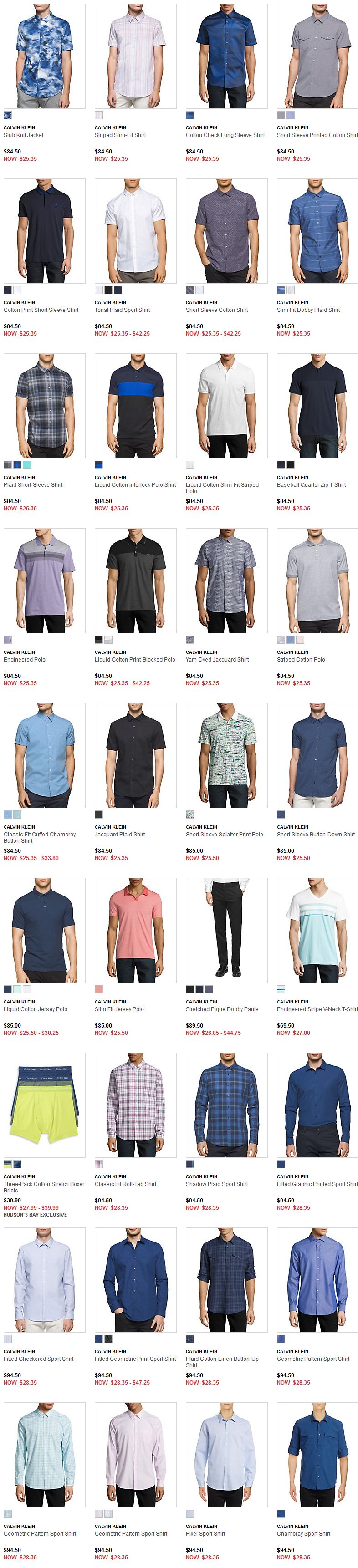The image size is (358, 1568).
Task: Open Fitted Checkered Sport Shirt link
Action: click(x=38, y=1359)
